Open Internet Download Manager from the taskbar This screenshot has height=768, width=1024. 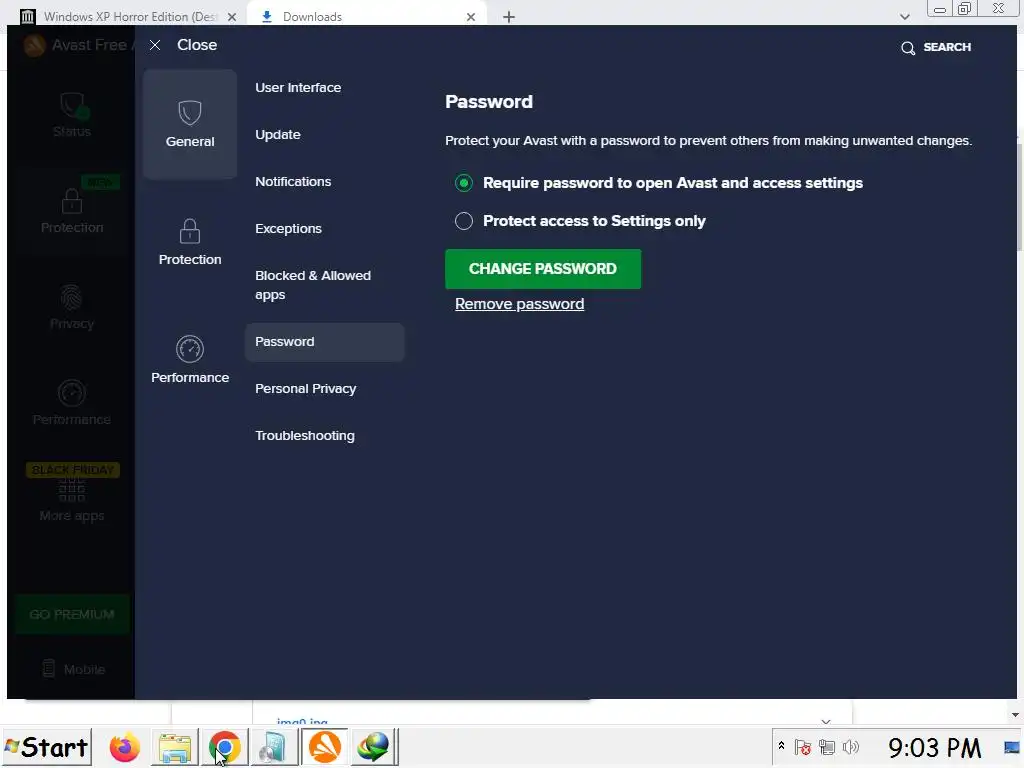point(374,748)
